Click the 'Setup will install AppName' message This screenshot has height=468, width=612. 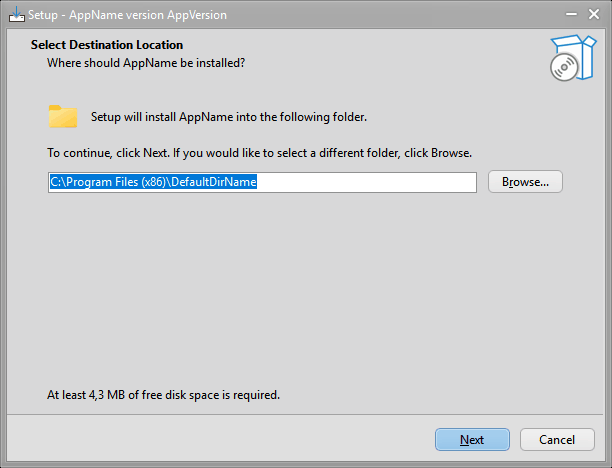pos(229,117)
